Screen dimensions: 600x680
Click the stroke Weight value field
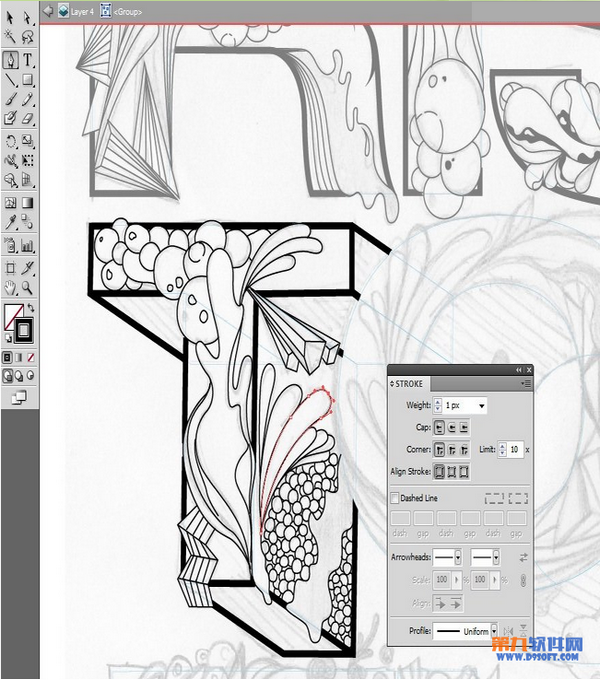[x=460, y=405]
